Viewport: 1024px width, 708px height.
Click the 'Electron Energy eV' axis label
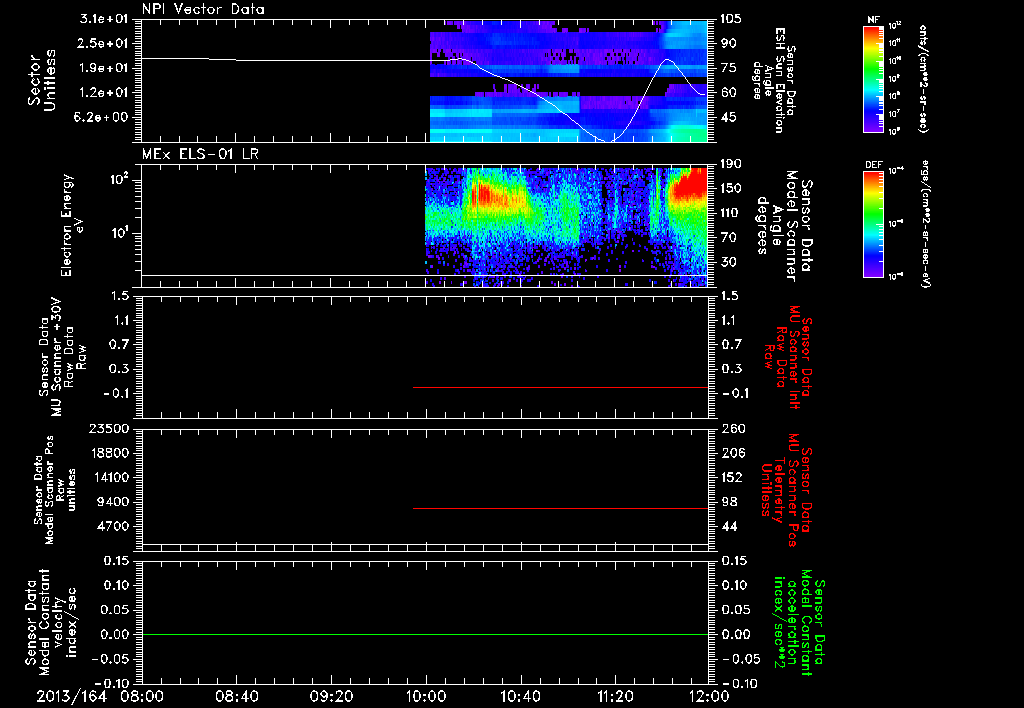click(x=72, y=225)
